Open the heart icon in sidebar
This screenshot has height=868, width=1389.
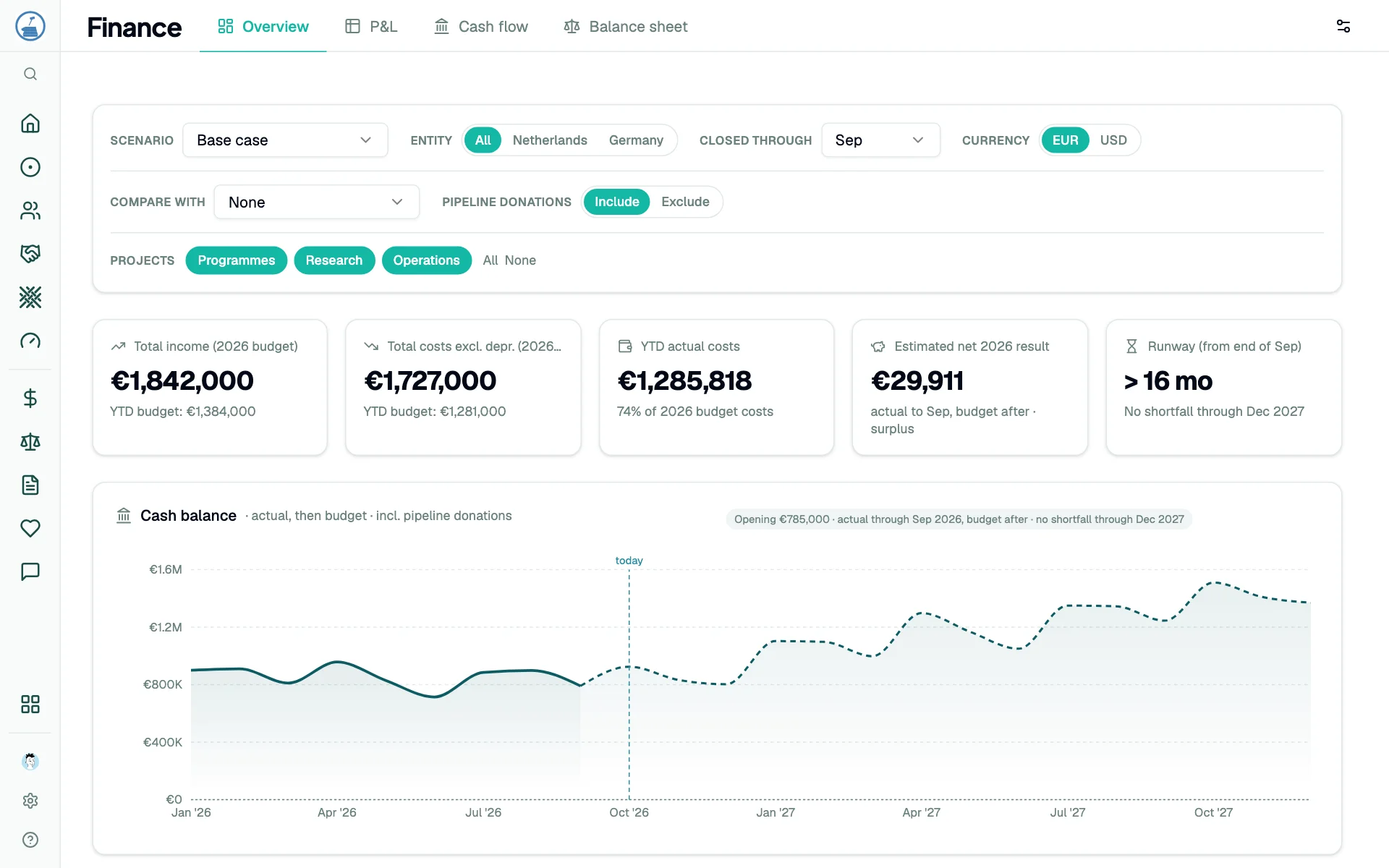click(30, 529)
